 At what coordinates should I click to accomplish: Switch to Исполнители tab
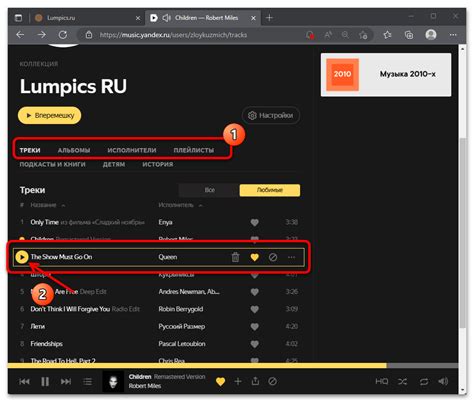[x=132, y=150]
